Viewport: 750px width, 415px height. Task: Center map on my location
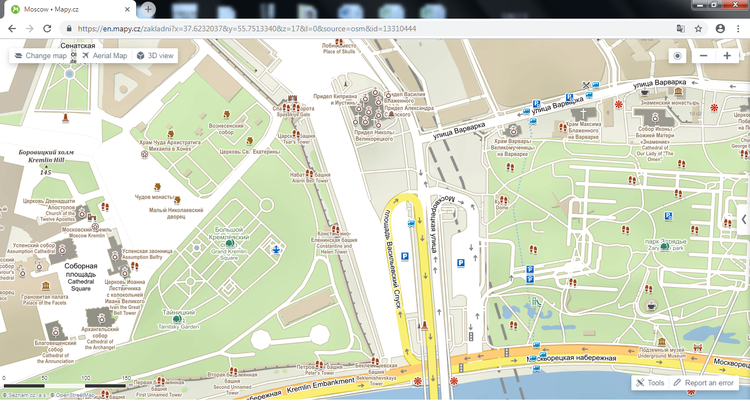pos(677,56)
